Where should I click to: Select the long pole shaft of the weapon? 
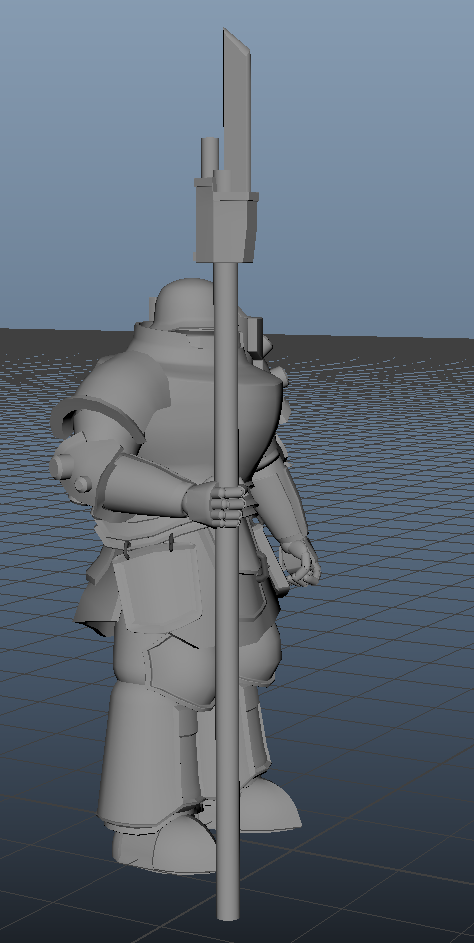227,589
